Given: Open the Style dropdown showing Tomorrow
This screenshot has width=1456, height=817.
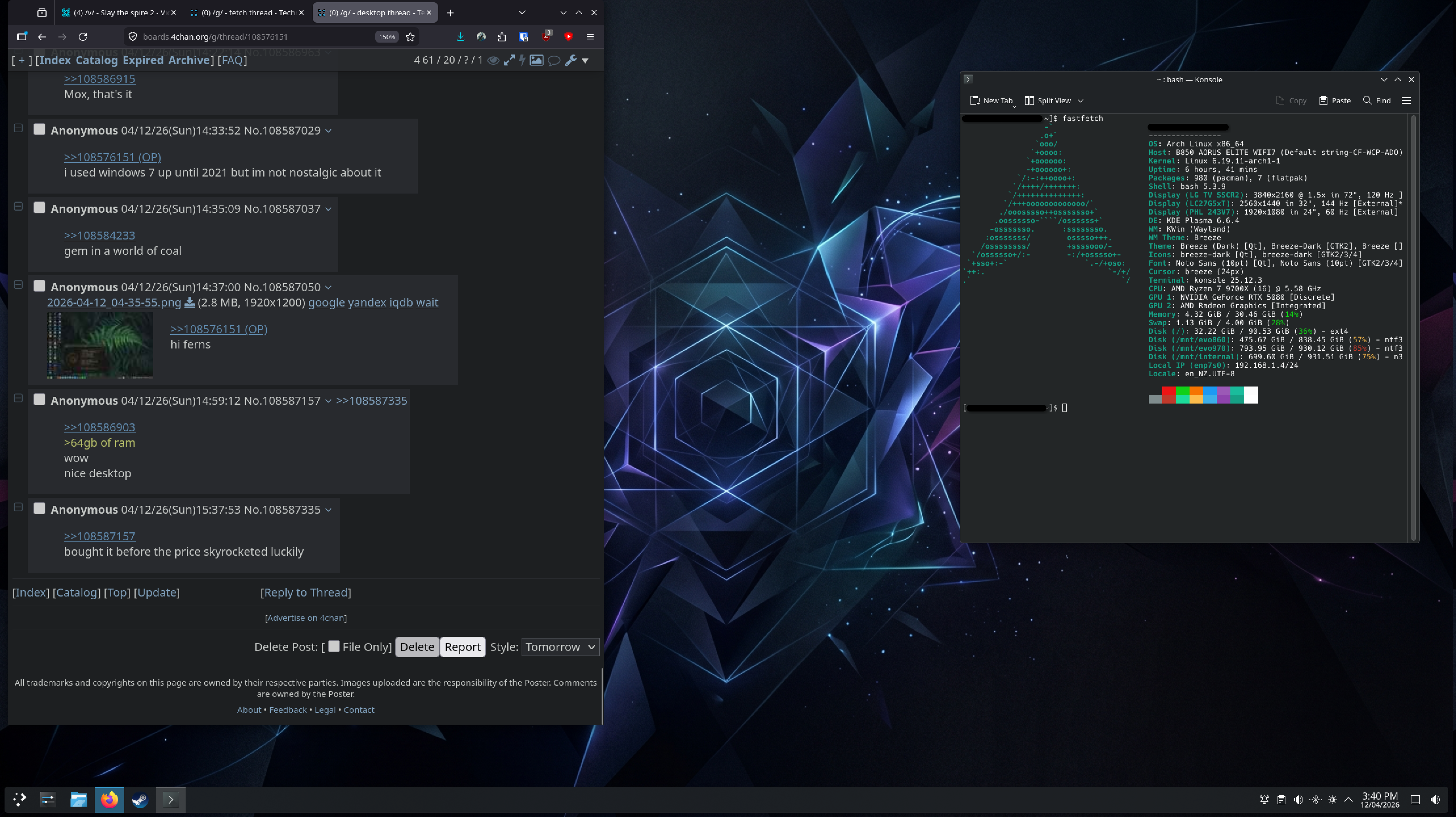Looking at the screenshot, I should pos(560,647).
